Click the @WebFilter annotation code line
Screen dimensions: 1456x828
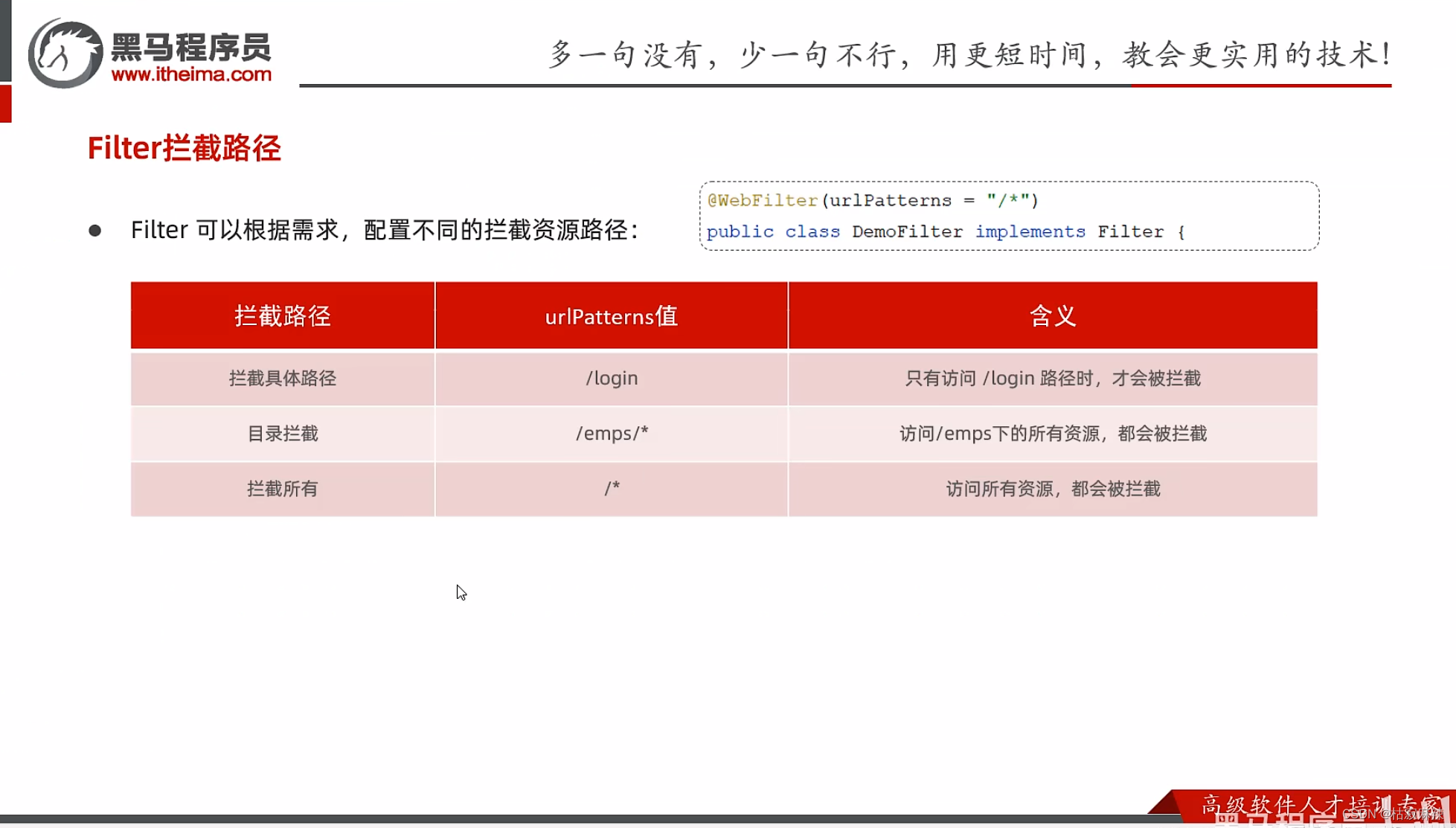tap(873, 200)
